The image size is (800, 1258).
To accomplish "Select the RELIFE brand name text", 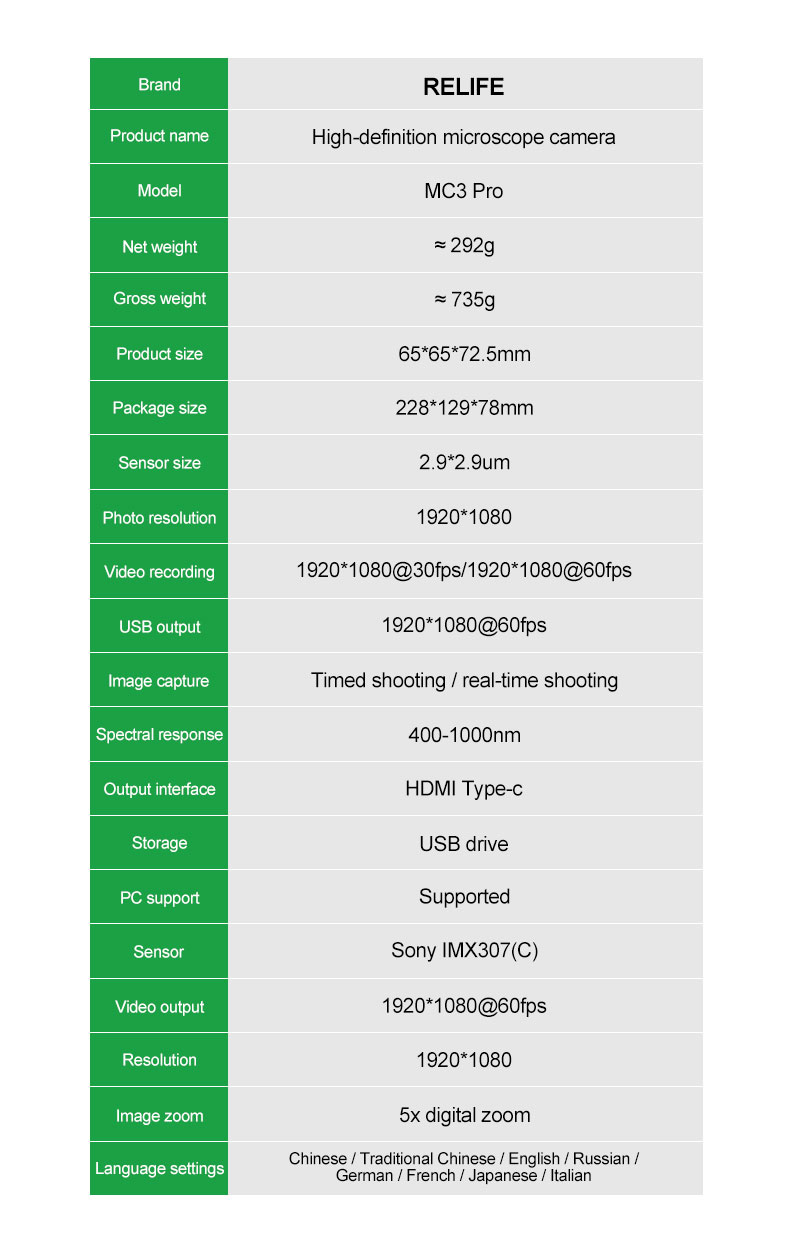I will (463, 87).
